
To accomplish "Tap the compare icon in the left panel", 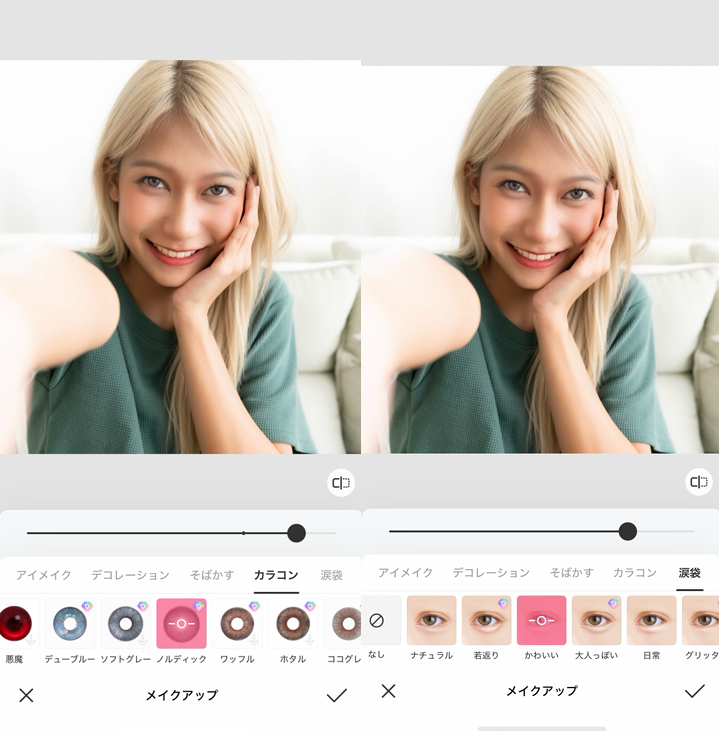I will [341, 483].
